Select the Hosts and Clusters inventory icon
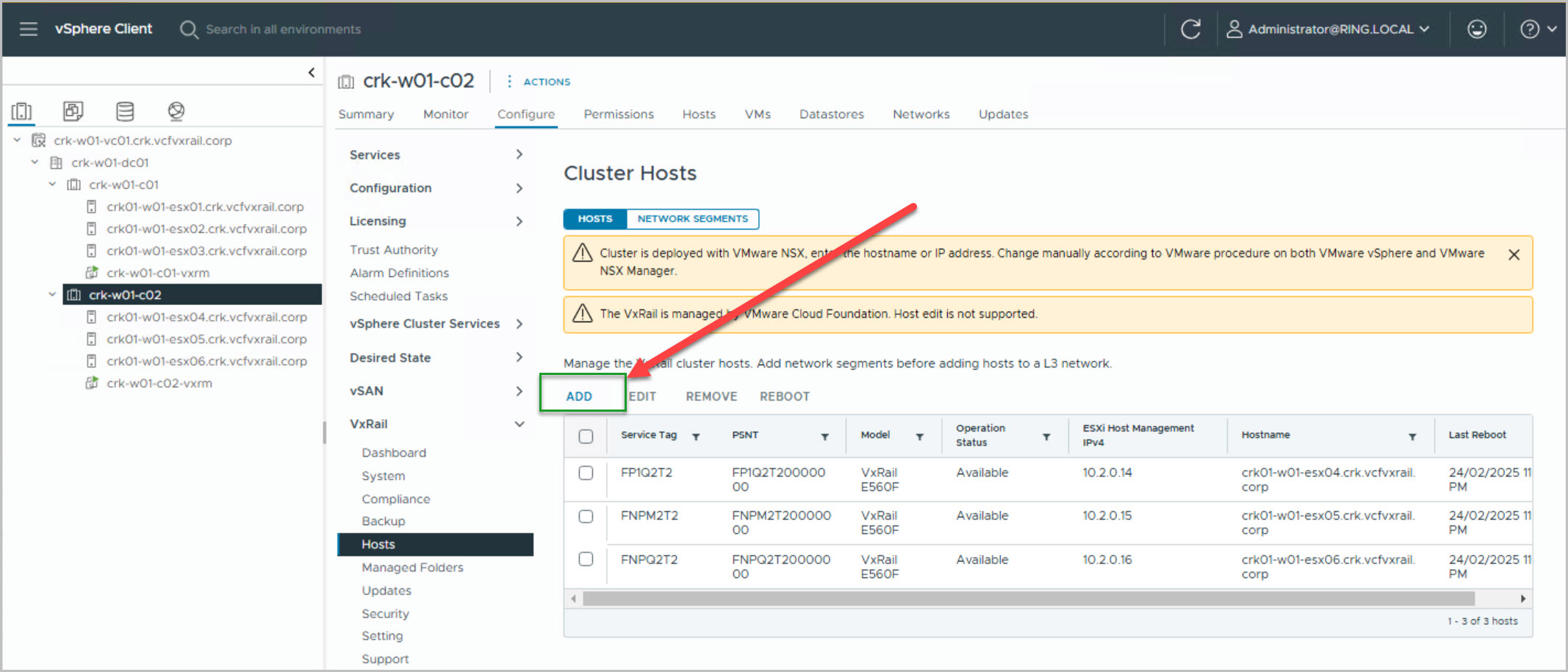The width and height of the screenshot is (1568, 672). tap(21, 111)
